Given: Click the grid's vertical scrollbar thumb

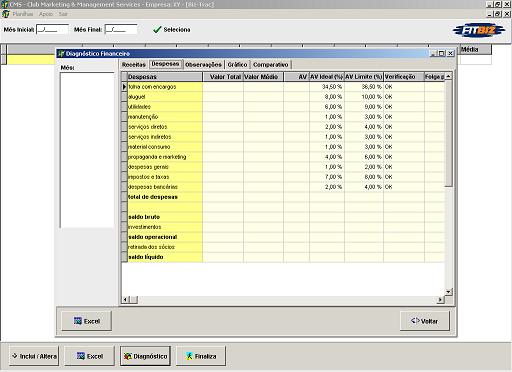Looking at the screenshot, I should 448,133.
